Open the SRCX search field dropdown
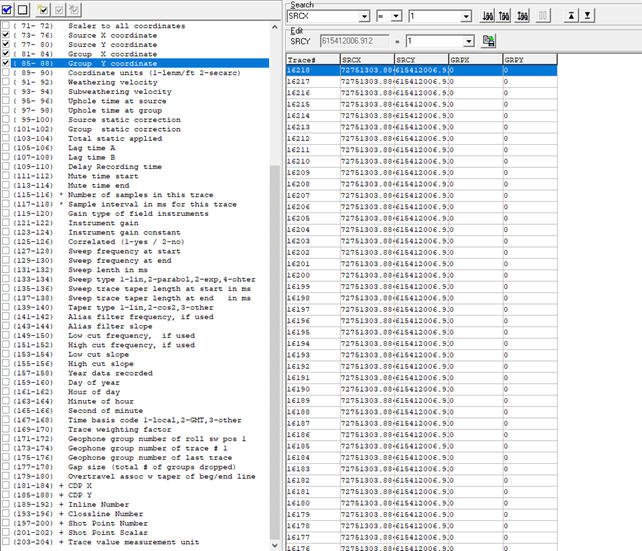Image resolution: width=642 pixels, height=551 pixels. coord(369,17)
